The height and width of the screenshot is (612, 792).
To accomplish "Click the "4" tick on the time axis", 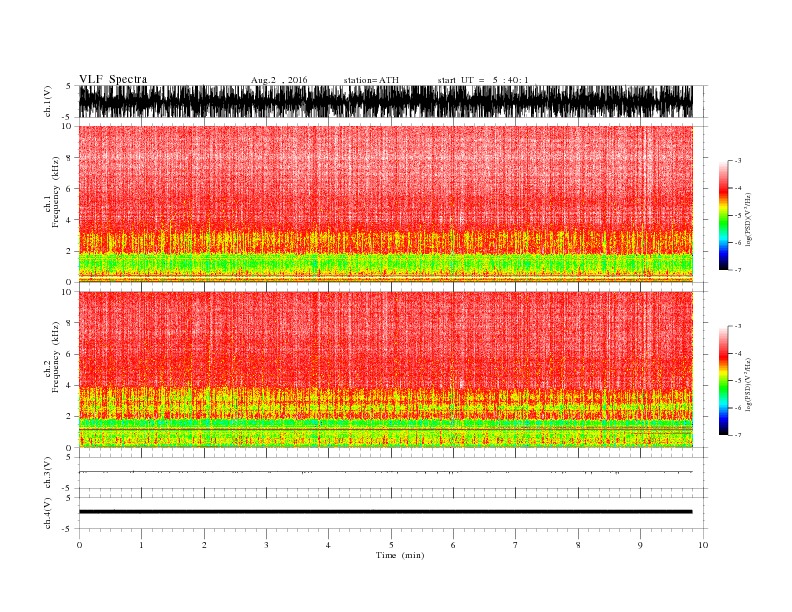I will point(328,545).
